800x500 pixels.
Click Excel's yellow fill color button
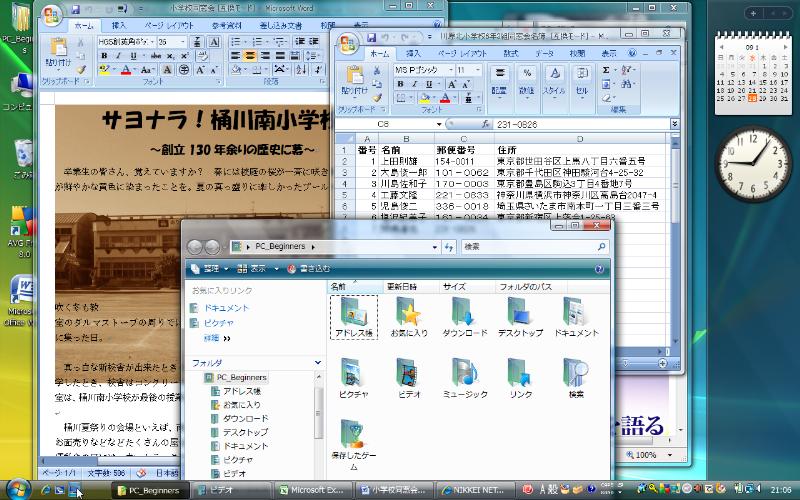coord(424,97)
